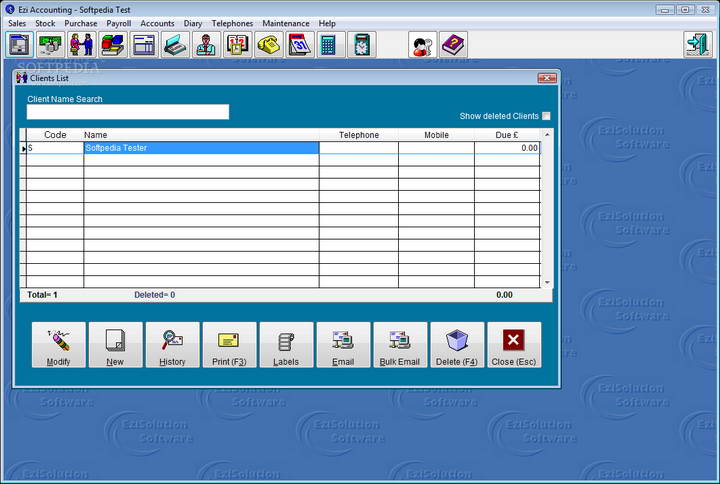Image resolution: width=720 pixels, height=484 pixels.
Task: Click Print (F3) with the envelope icon
Action: 229,345
